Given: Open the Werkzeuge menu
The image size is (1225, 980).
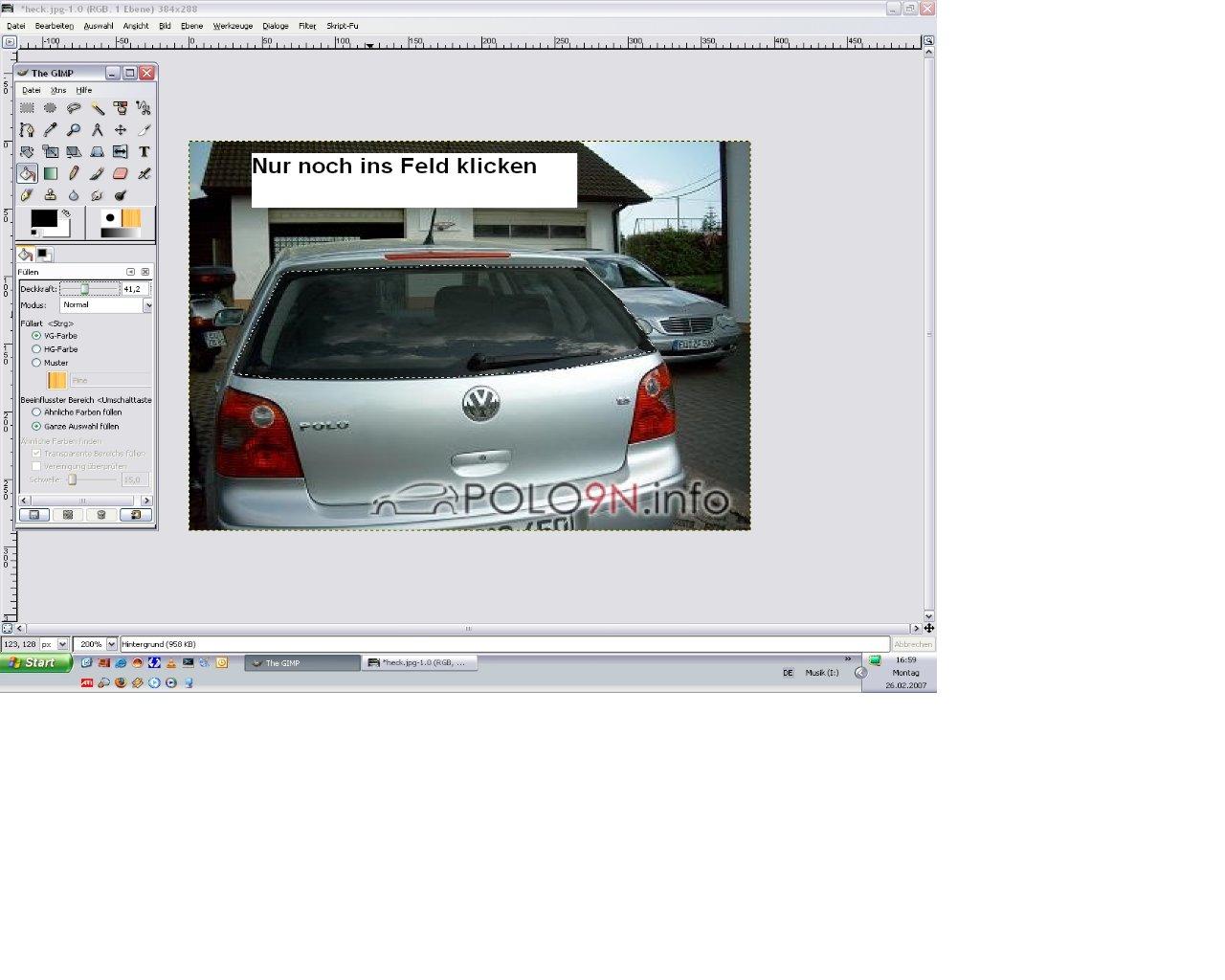Looking at the screenshot, I should [x=234, y=26].
